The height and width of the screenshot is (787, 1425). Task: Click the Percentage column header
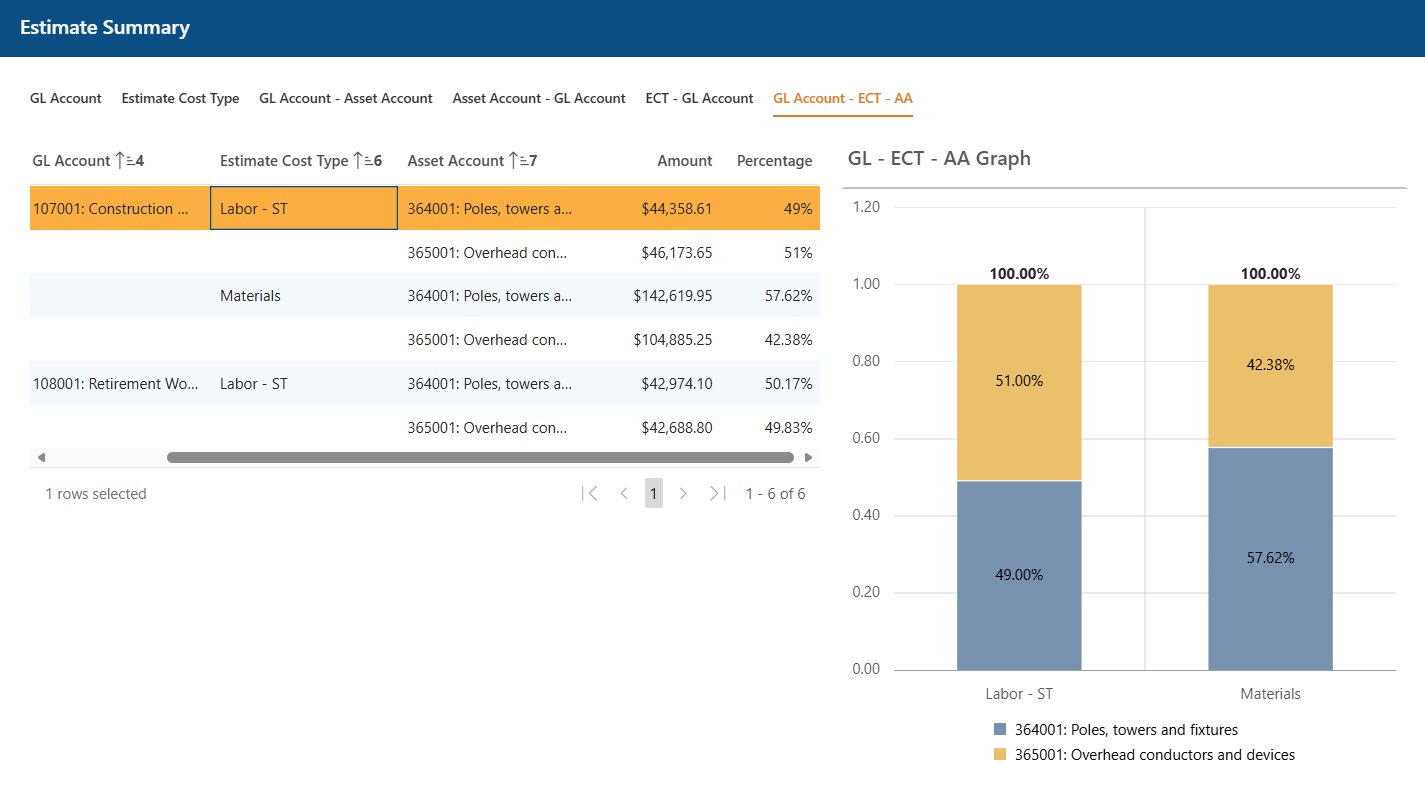(x=775, y=160)
